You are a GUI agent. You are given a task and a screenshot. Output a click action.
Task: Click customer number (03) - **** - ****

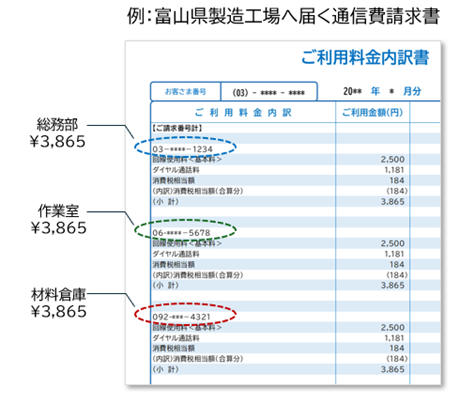pyautogui.click(x=269, y=92)
